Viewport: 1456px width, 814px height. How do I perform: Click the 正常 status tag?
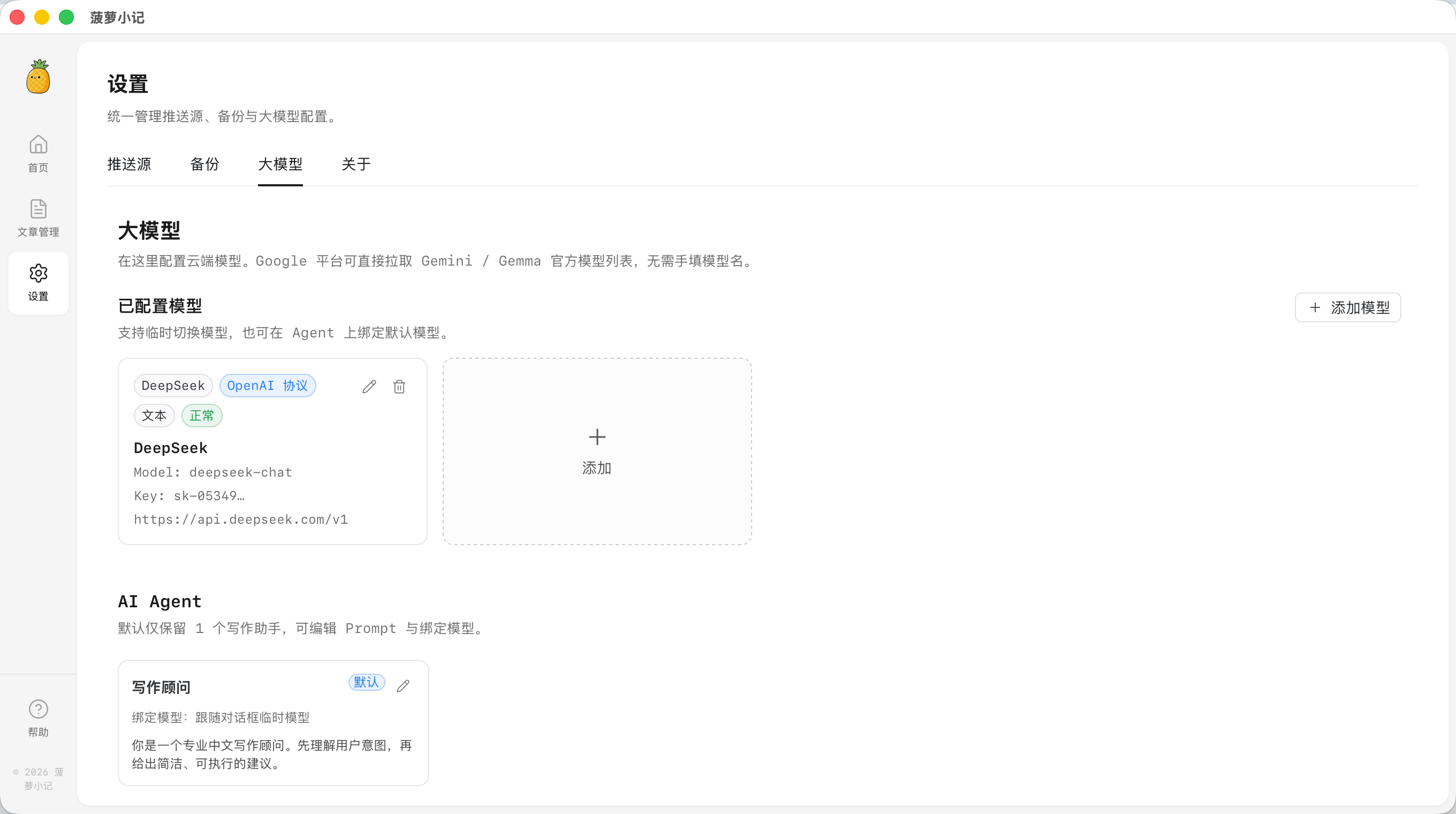tap(202, 416)
